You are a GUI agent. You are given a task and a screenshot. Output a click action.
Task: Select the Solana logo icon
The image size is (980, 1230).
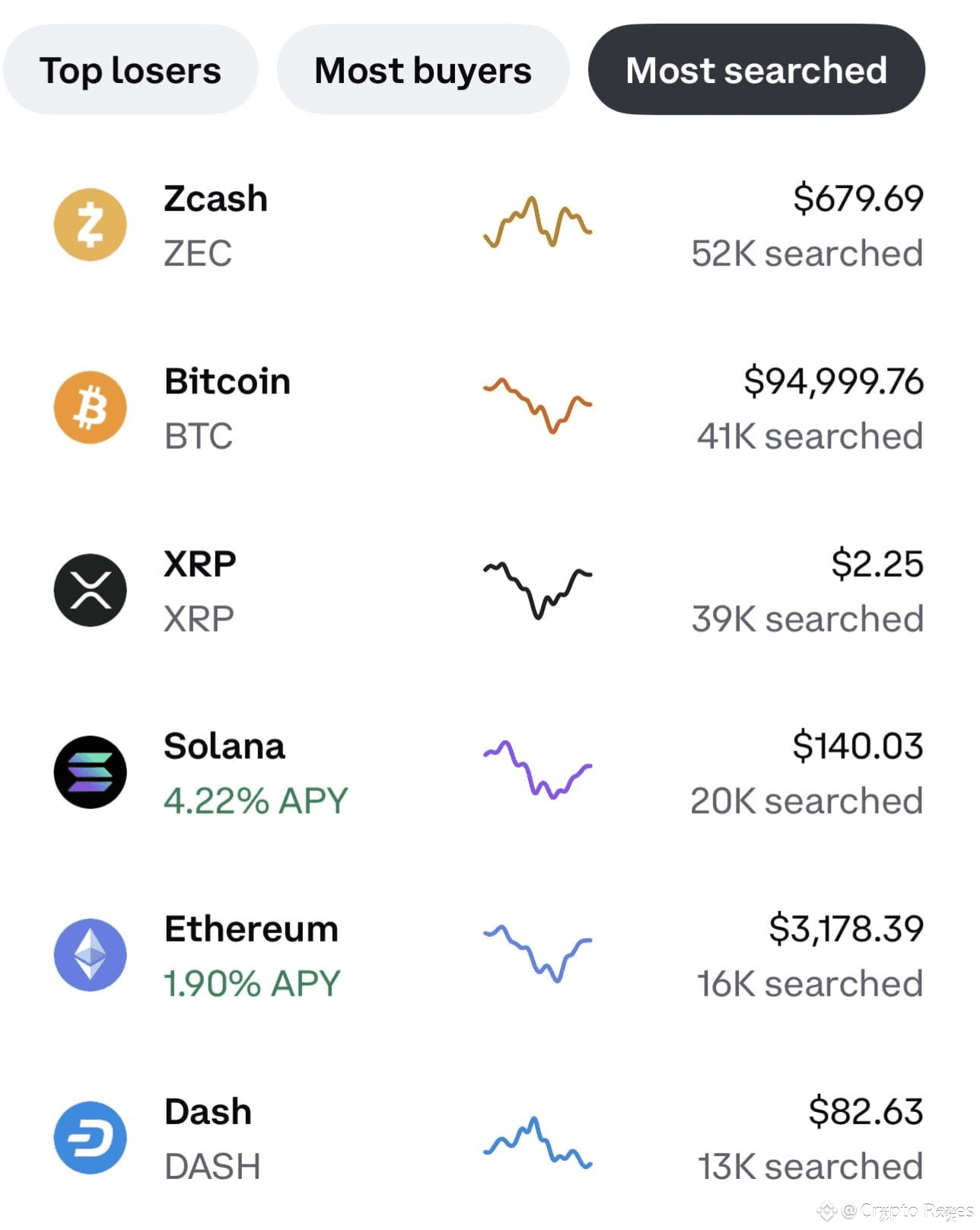pos(91,773)
